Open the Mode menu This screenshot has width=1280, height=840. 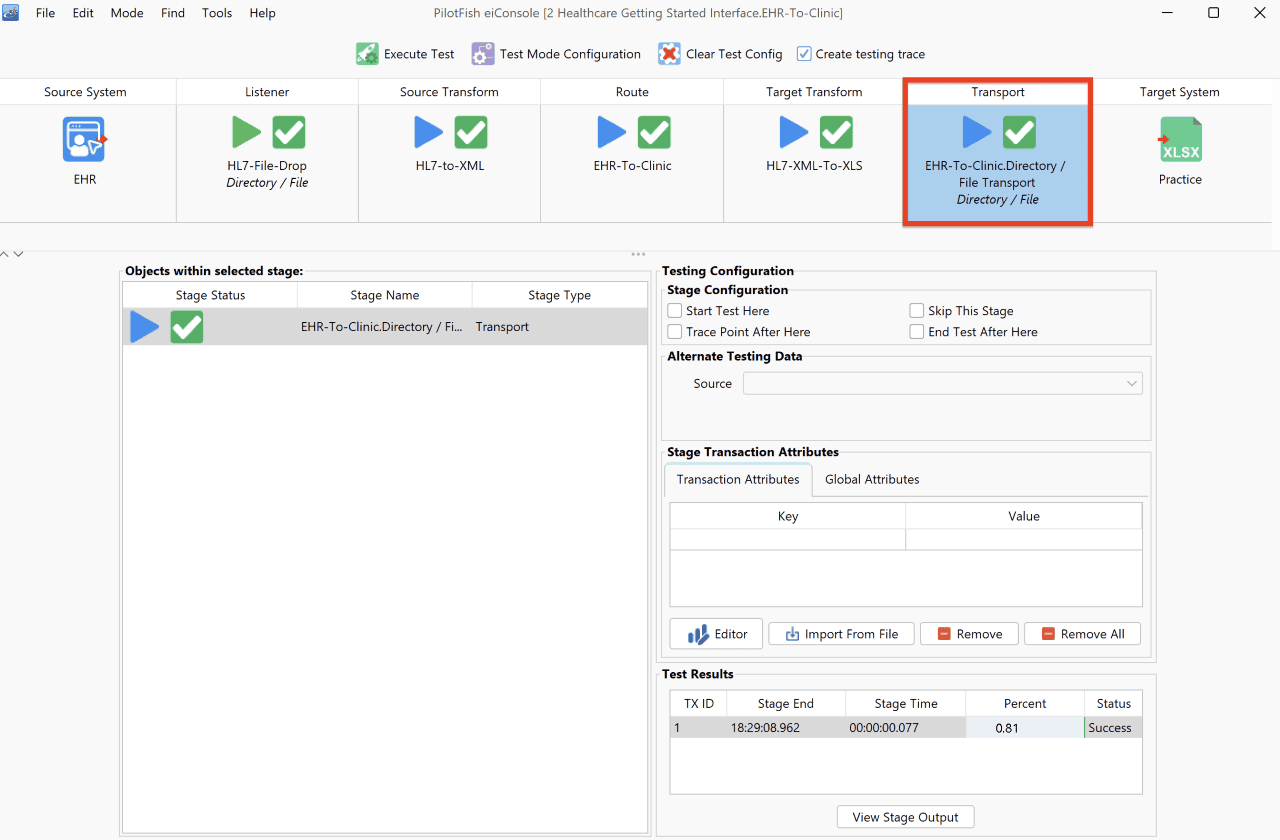[x=127, y=13]
